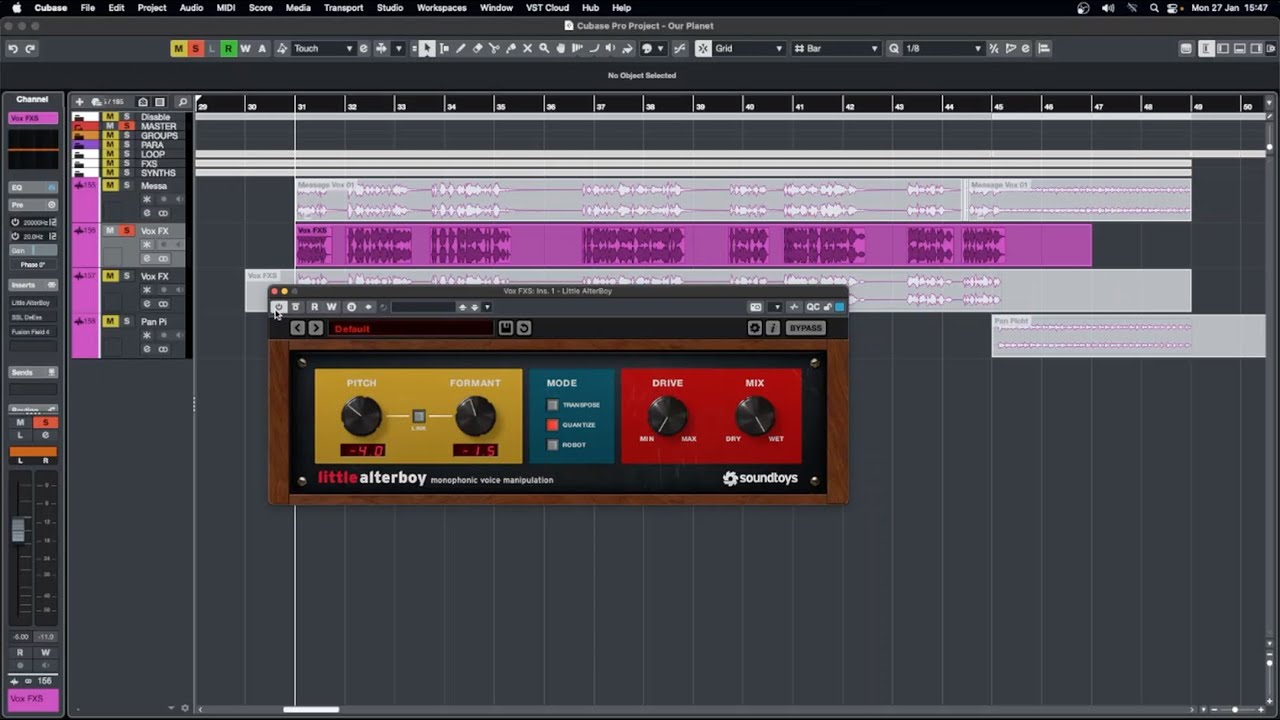
Task: Expand the GROUPS folder track
Action: (79, 136)
